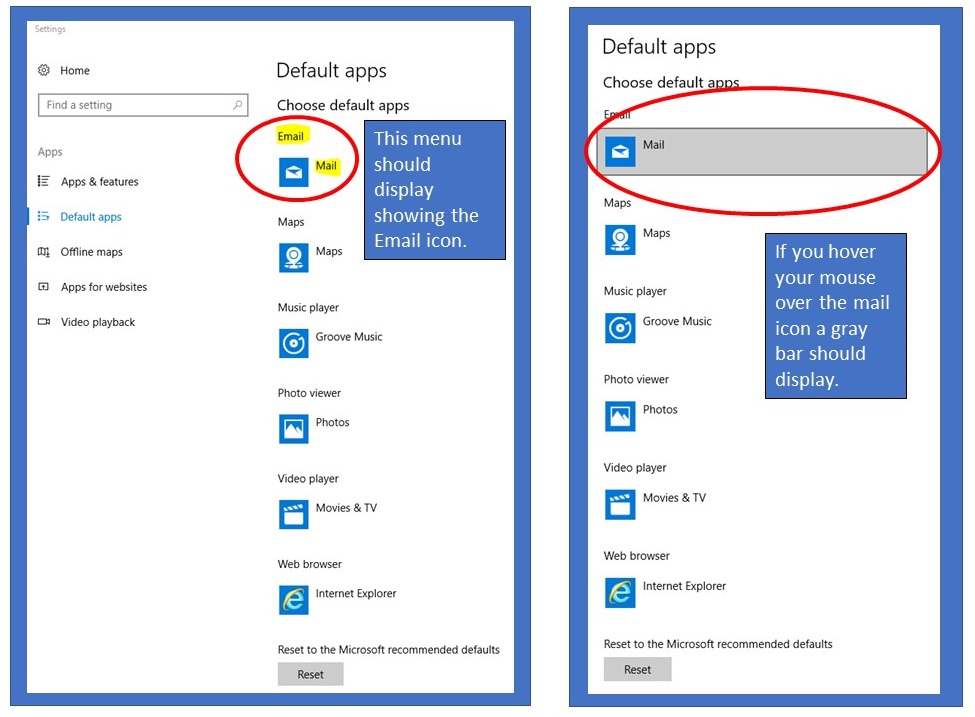Click the Internet Explorer icon in the right window
Viewport: 975px width, 717px height.
coord(620,593)
